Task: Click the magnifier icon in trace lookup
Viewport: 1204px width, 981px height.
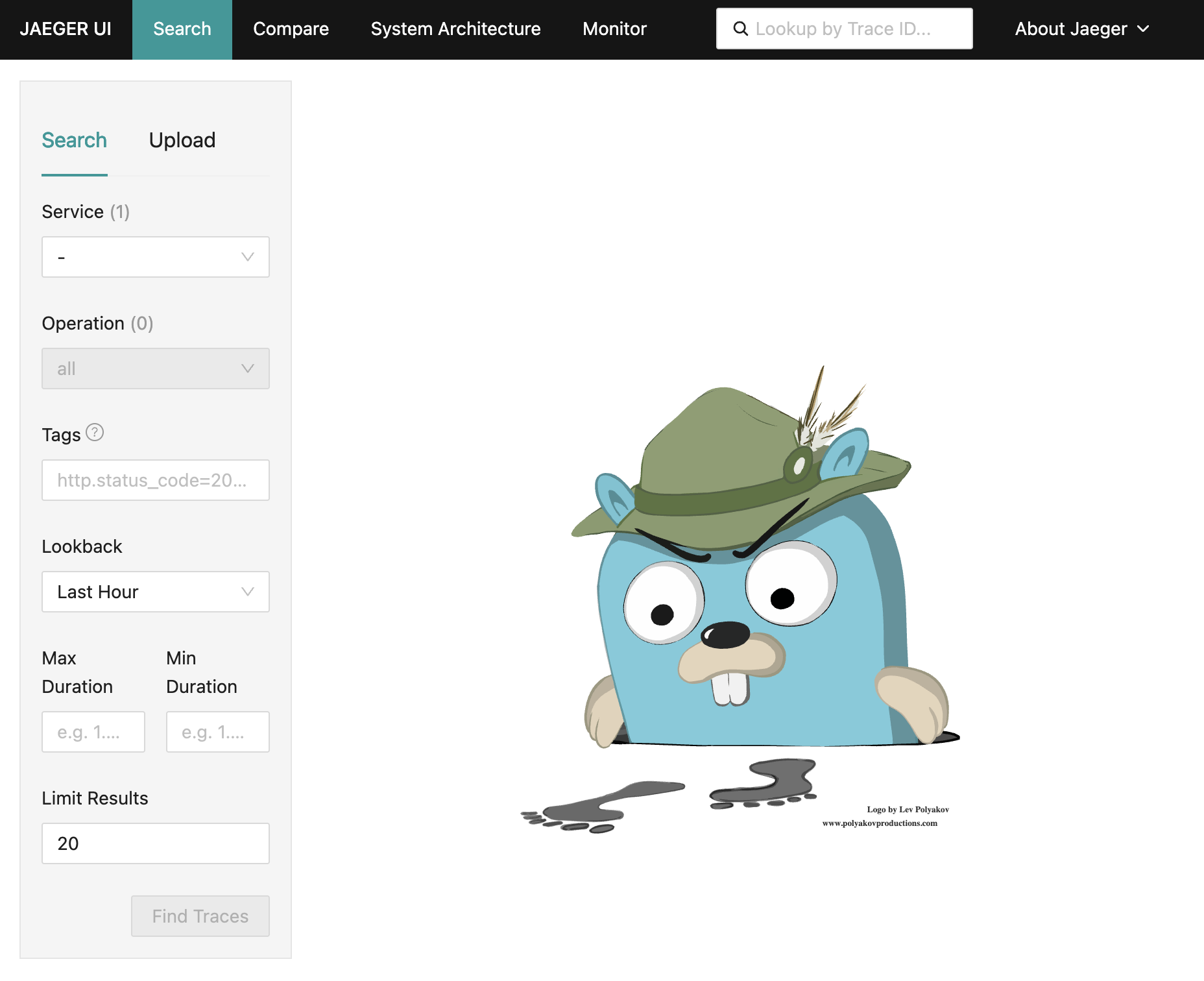Action: coord(740,29)
